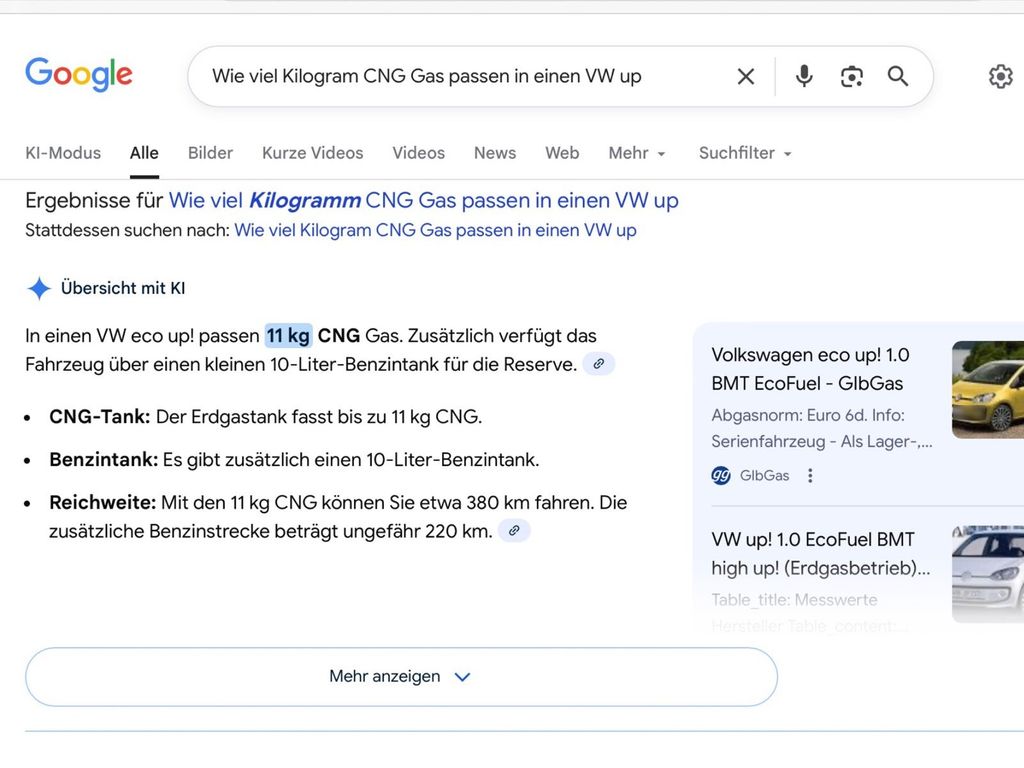Screen dimensions: 1024x768
Task: Search instead for original Kilogram query
Action: tap(435, 230)
